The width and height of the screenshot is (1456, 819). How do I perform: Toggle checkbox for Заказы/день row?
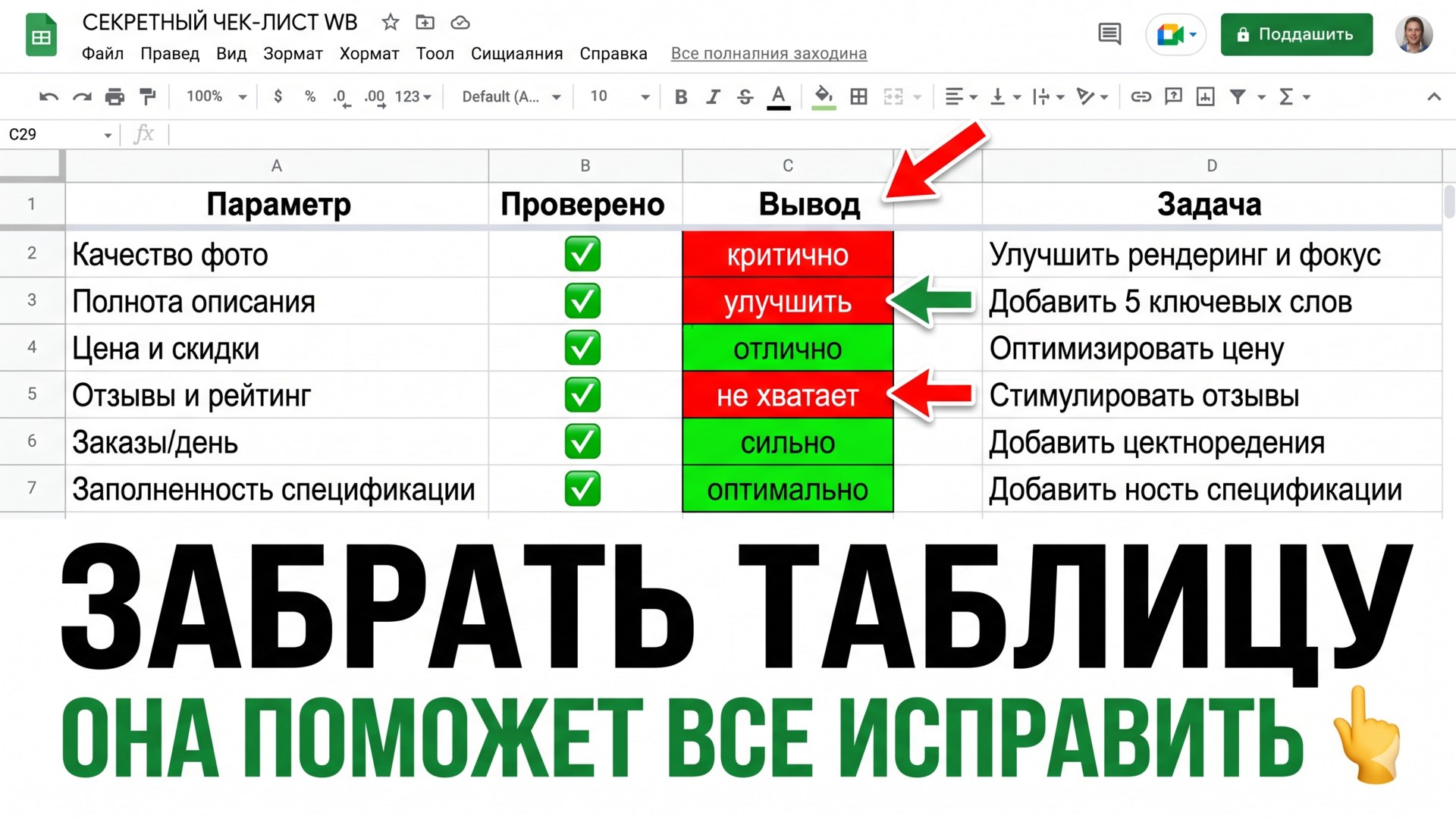click(582, 442)
